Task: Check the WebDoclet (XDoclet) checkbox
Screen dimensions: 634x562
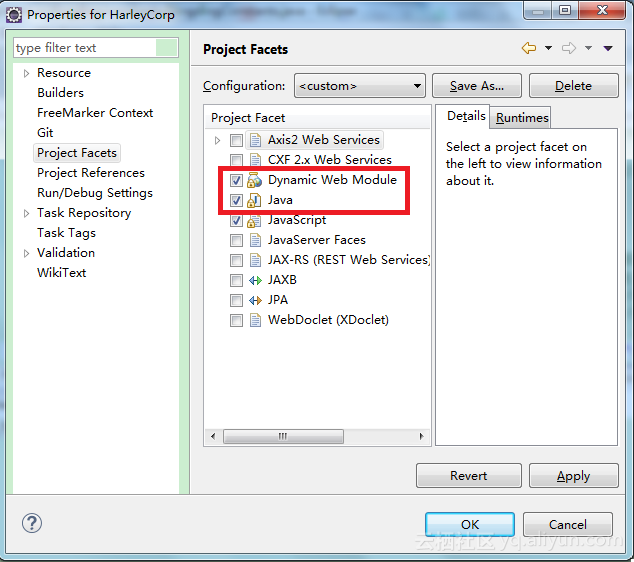Action: (236, 320)
